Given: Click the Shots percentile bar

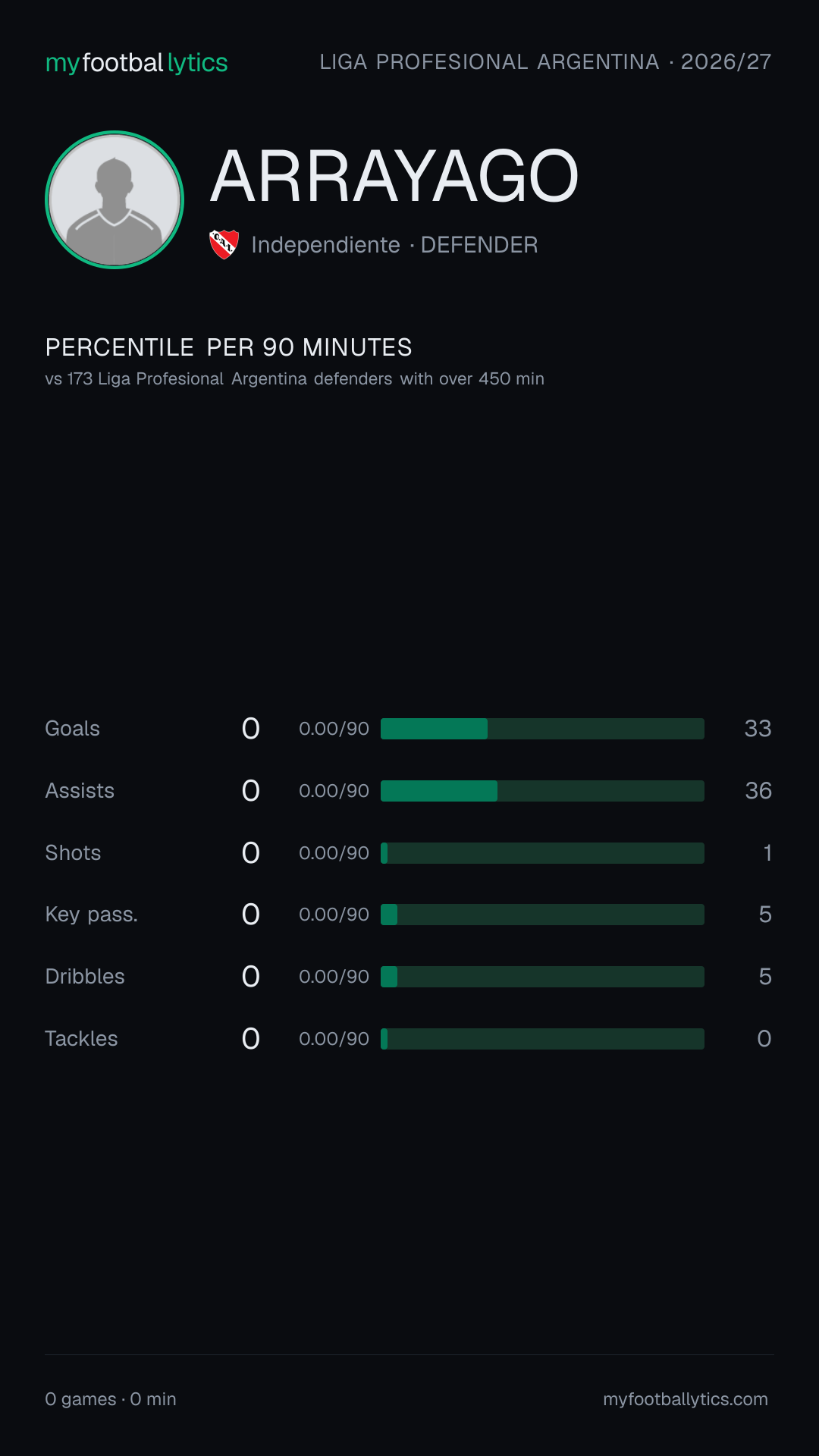Looking at the screenshot, I should [x=542, y=853].
